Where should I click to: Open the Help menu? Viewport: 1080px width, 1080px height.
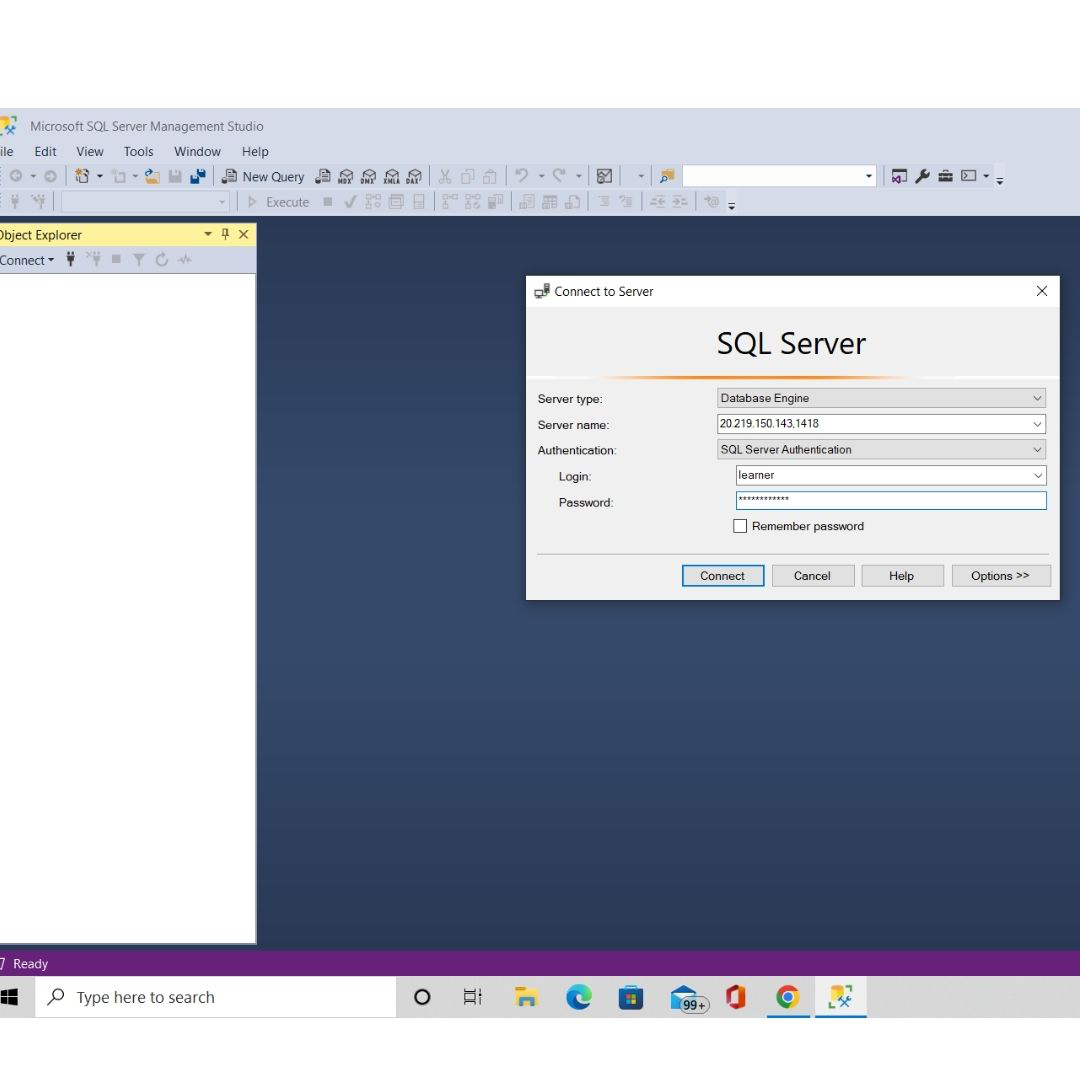tap(255, 152)
